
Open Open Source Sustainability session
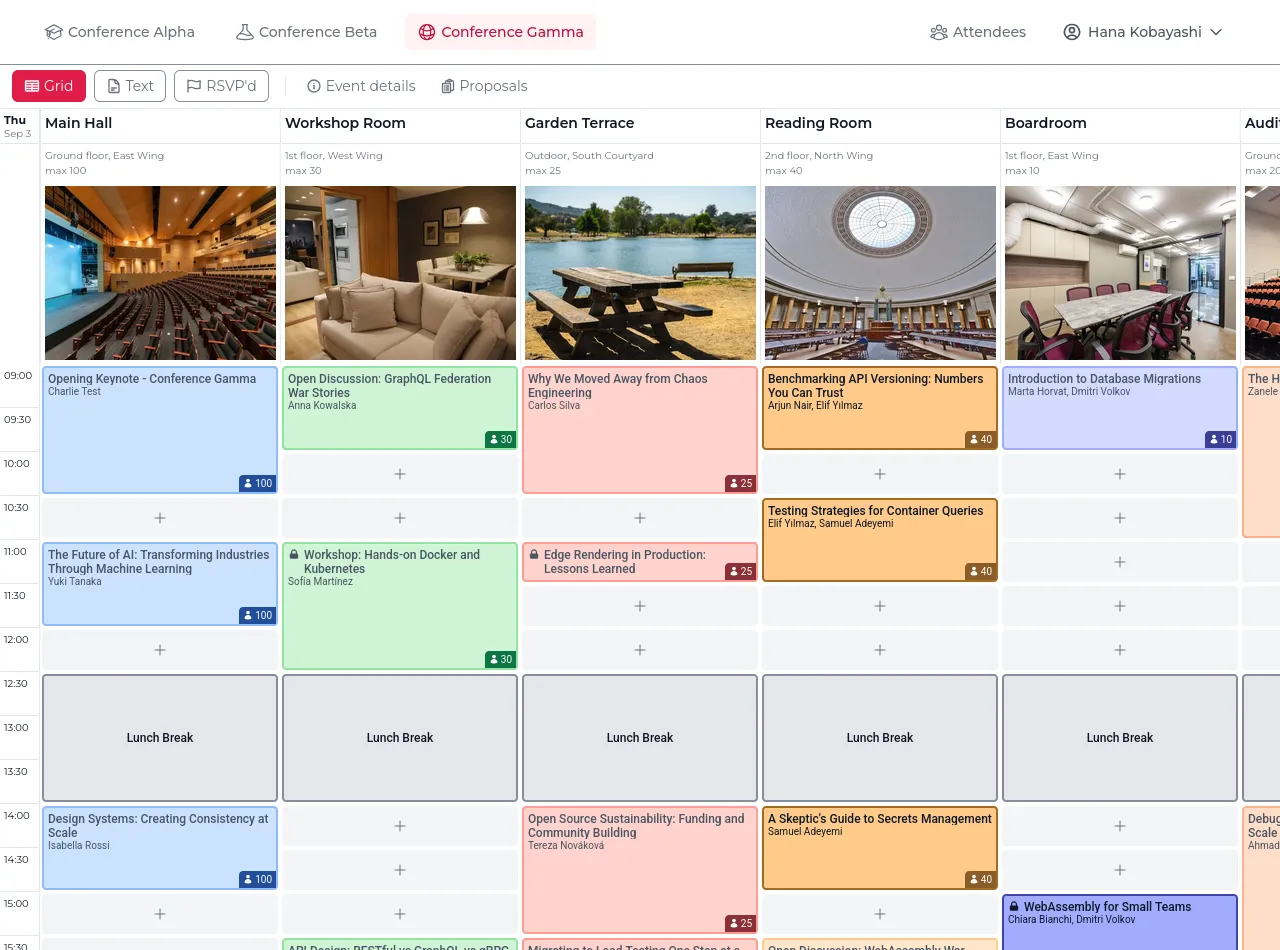click(640, 870)
